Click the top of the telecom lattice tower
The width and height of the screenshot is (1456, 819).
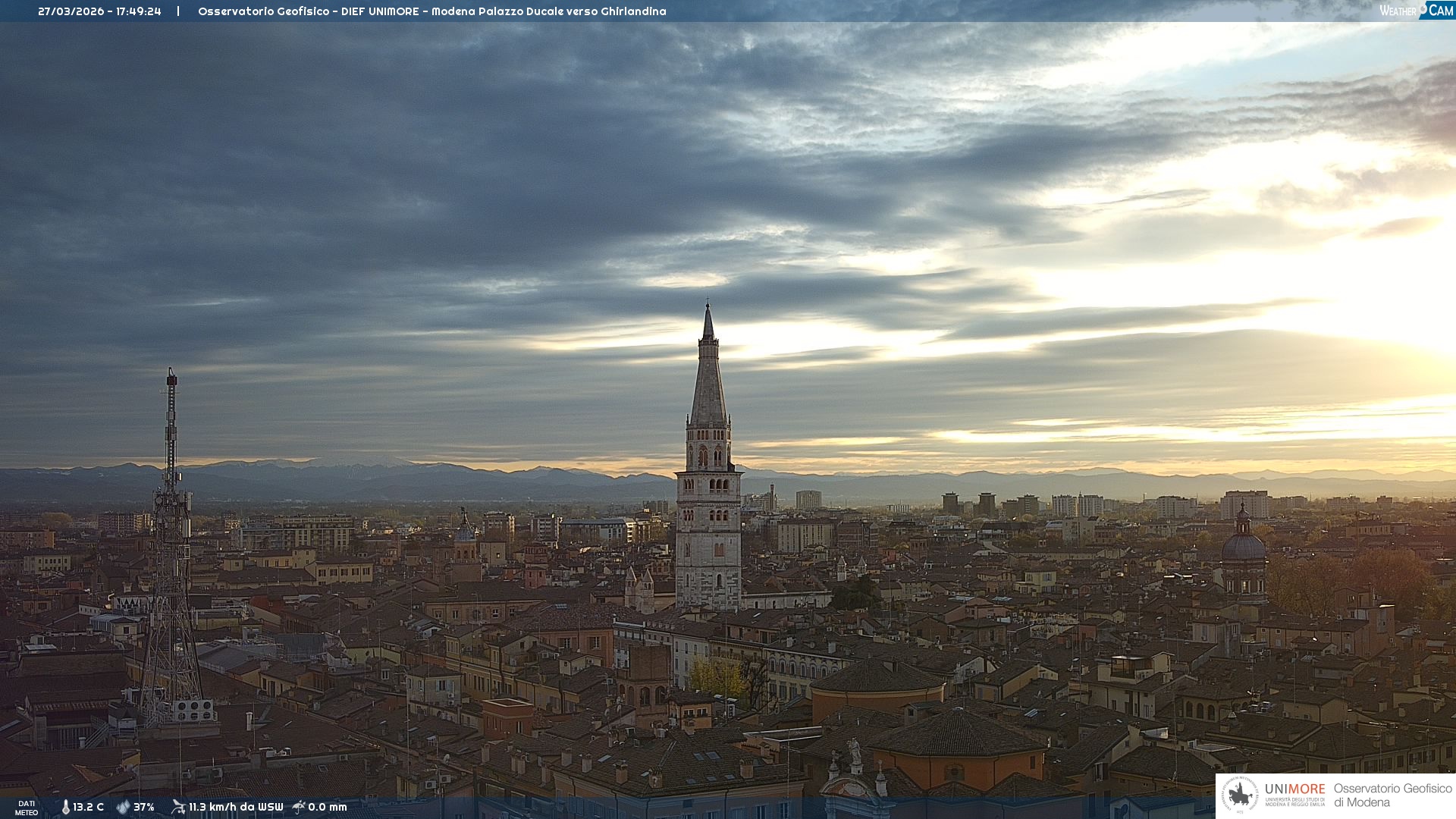(171, 375)
